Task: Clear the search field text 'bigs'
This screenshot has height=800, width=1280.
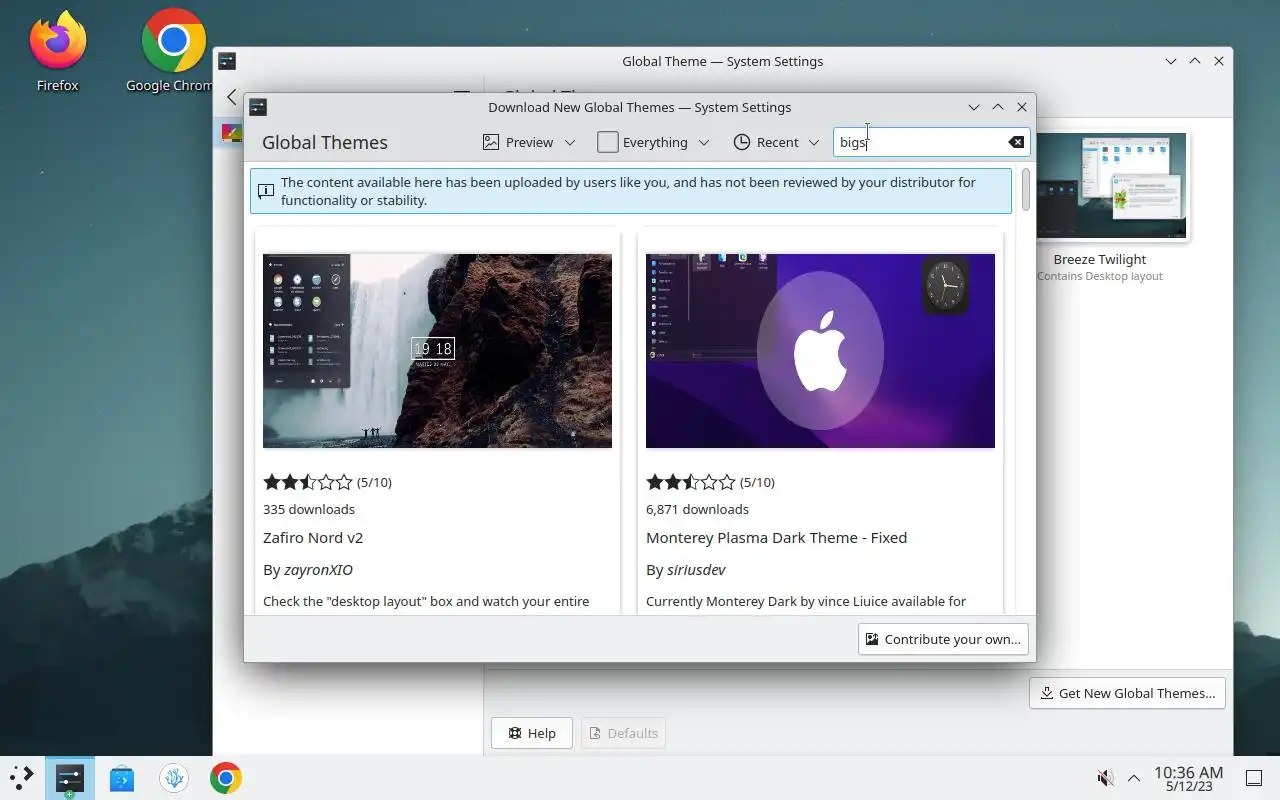Action: point(1016,142)
